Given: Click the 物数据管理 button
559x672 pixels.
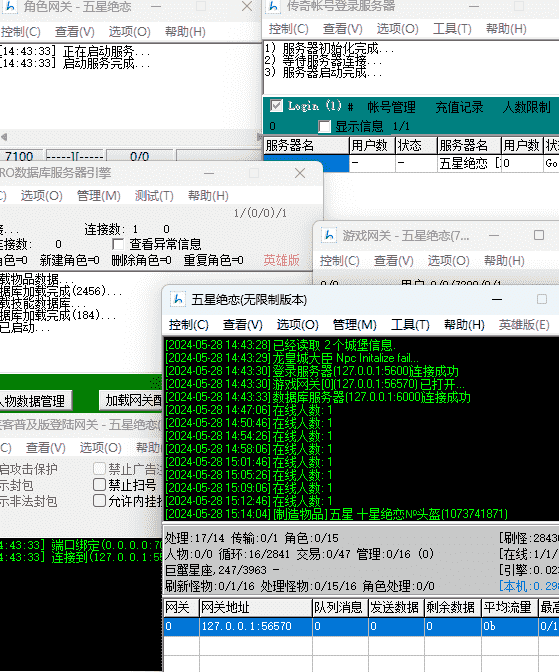Looking at the screenshot, I should tap(34, 401).
